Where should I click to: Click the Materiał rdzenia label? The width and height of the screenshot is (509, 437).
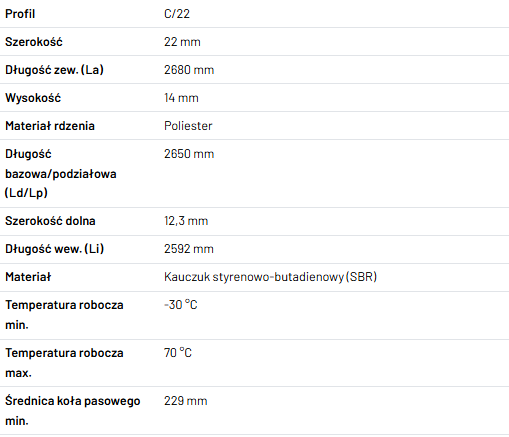click(x=50, y=126)
